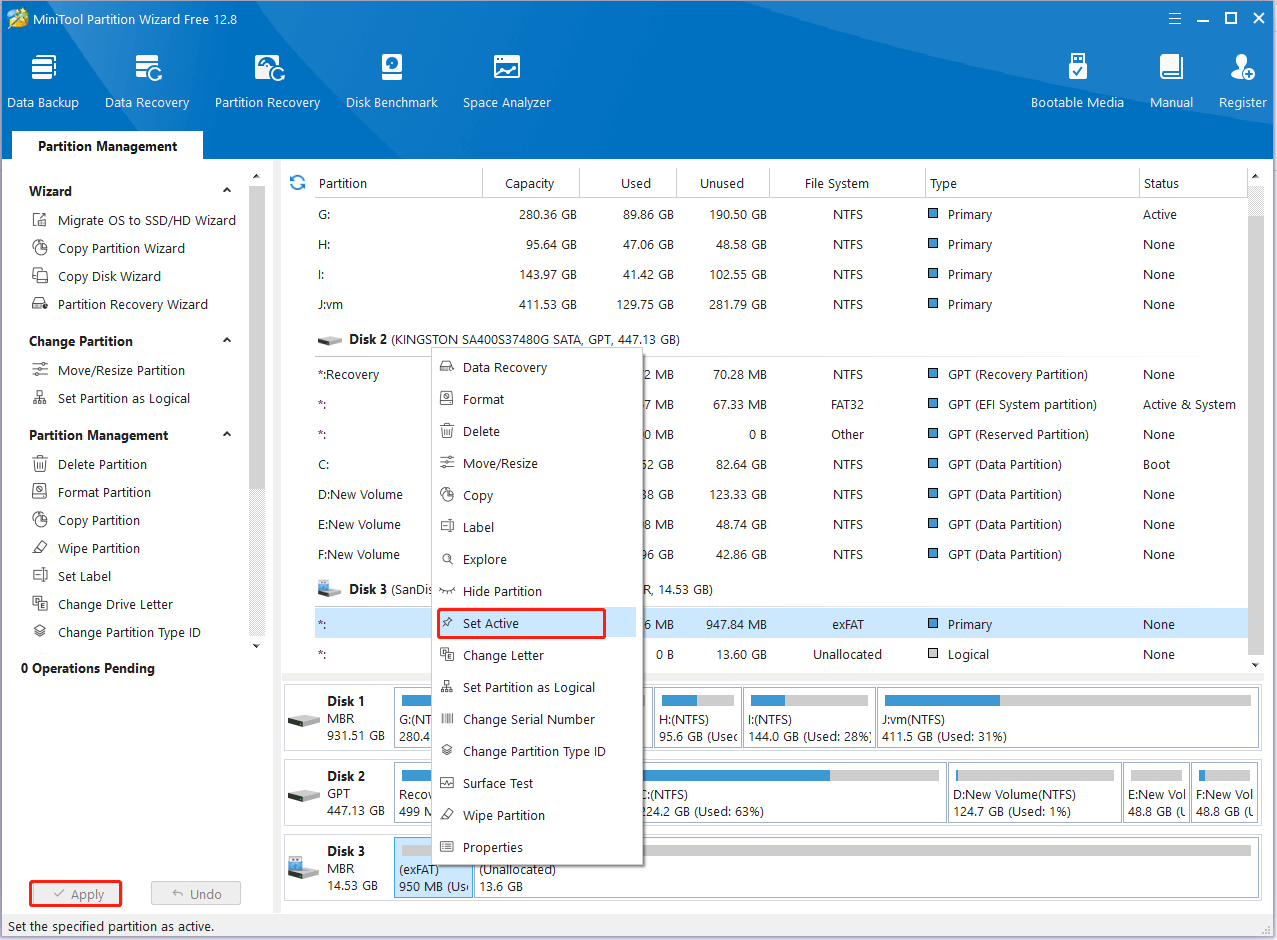The width and height of the screenshot is (1277, 940).
Task: Start Partition Recovery Wizard
Action: tap(121, 304)
